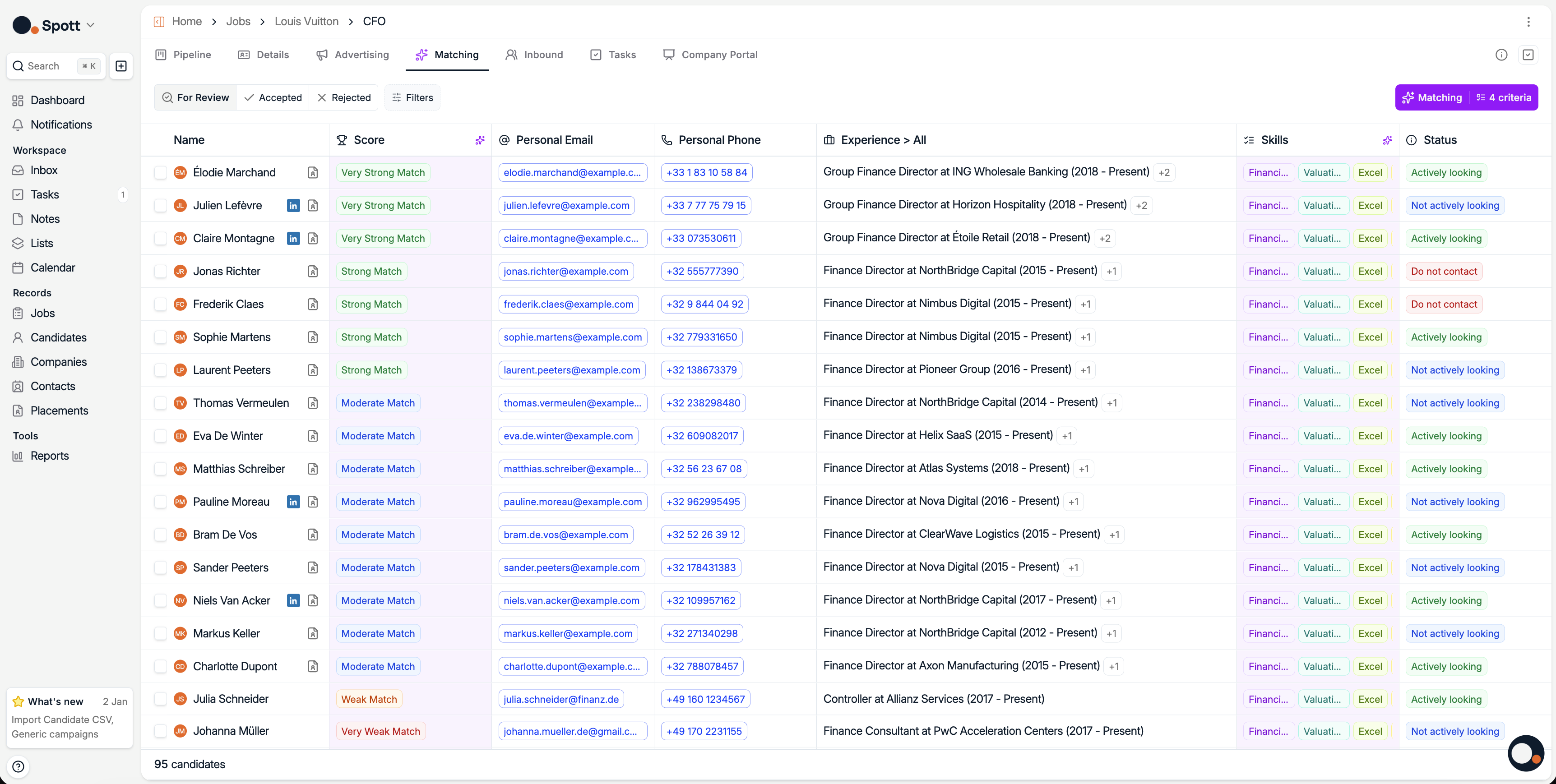Tick the checkbox next to Sophie Martens
Screen dimensions: 1556x784
pos(160,337)
